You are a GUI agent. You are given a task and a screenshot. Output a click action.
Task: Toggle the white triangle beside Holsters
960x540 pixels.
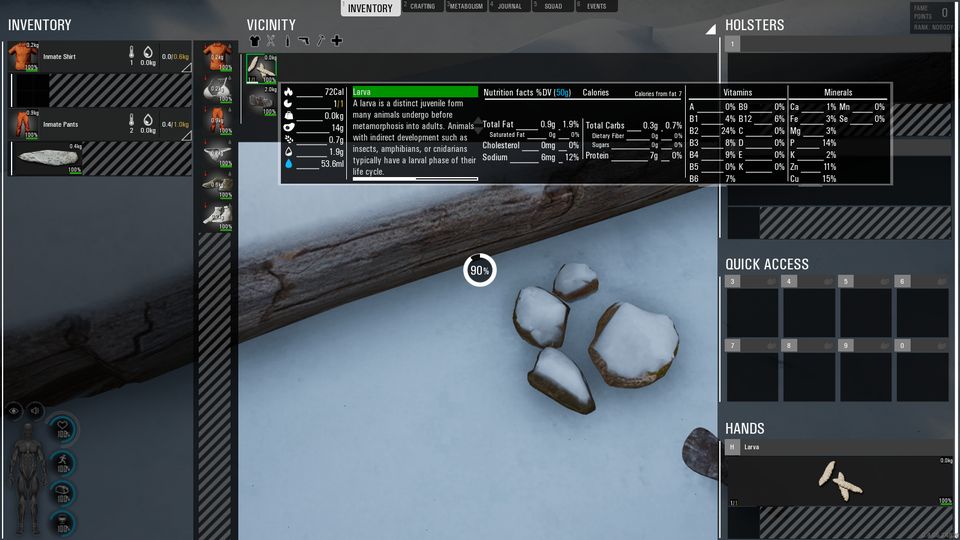point(710,29)
